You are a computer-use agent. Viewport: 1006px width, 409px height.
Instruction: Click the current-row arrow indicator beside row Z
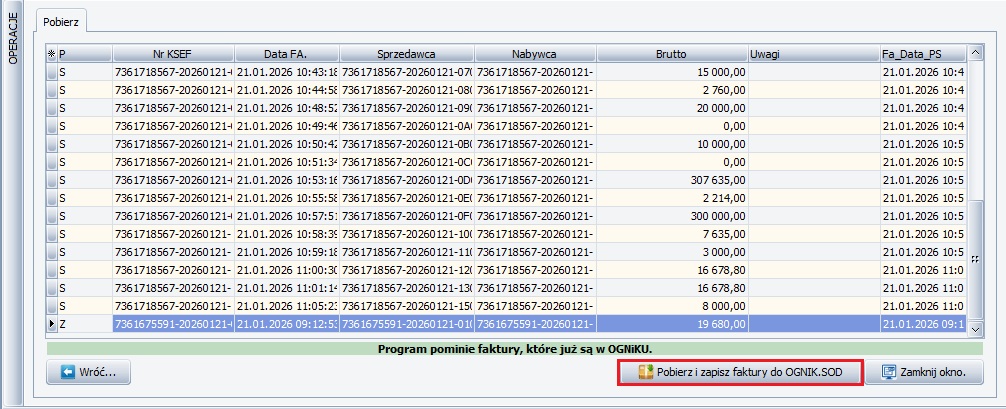coord(52,324)
